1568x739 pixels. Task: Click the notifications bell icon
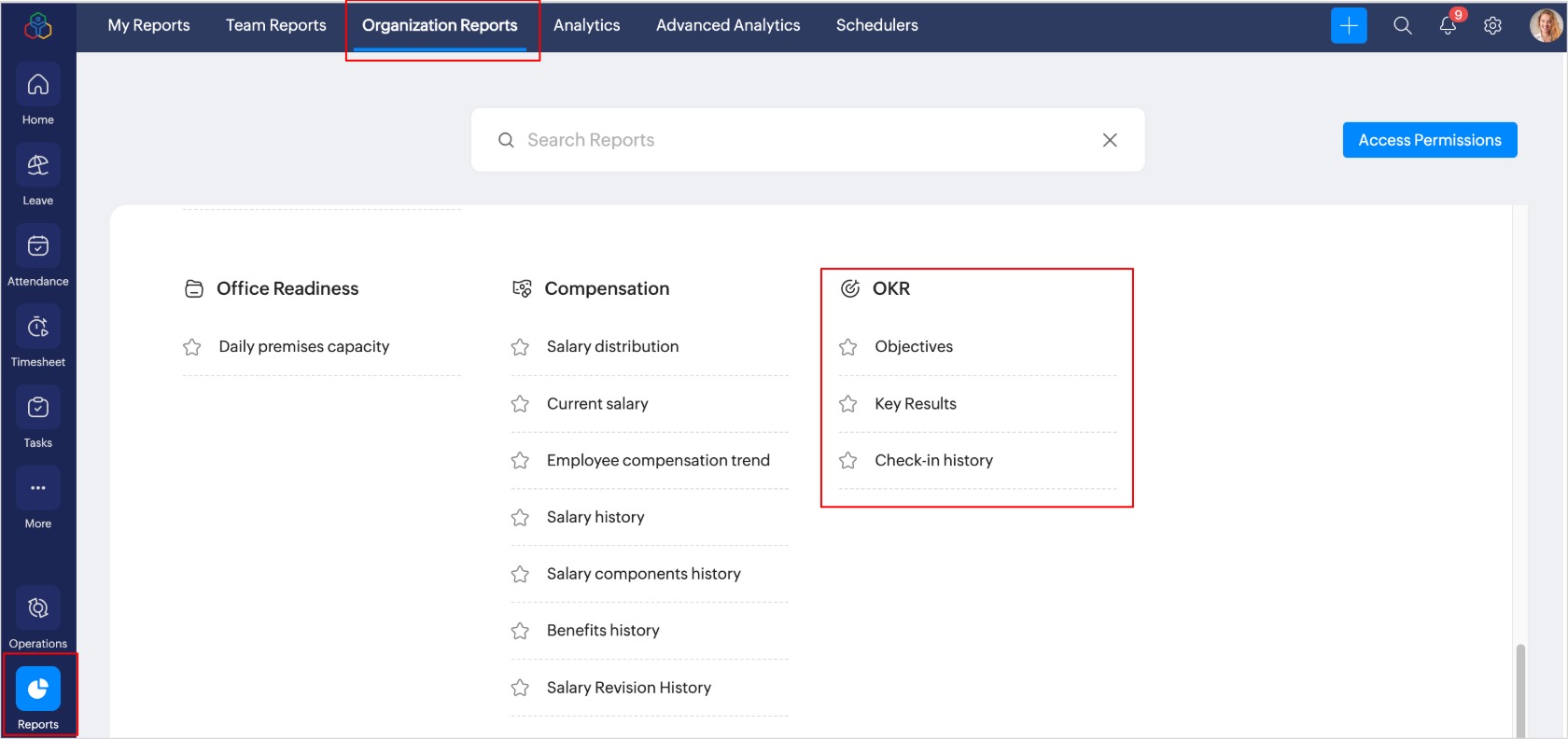tap(1448, 26)
